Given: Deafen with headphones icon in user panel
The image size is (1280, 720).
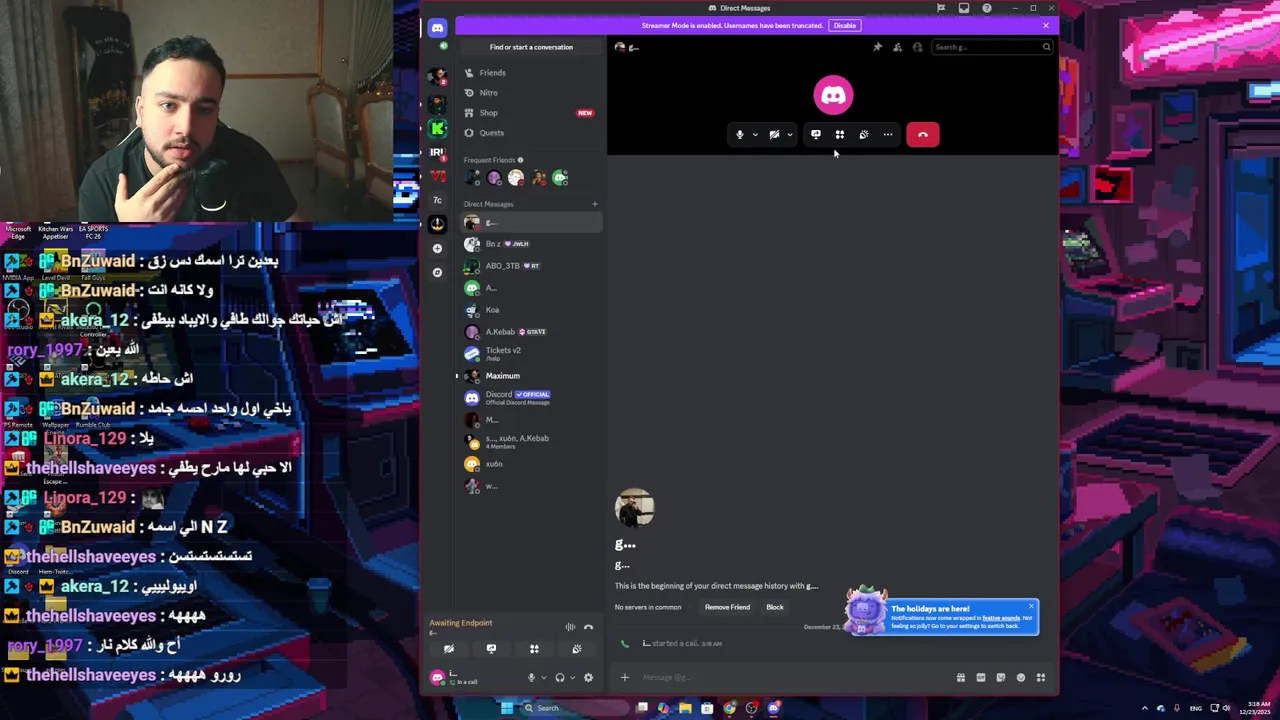Looking at the screenshot, I should 560,678.
